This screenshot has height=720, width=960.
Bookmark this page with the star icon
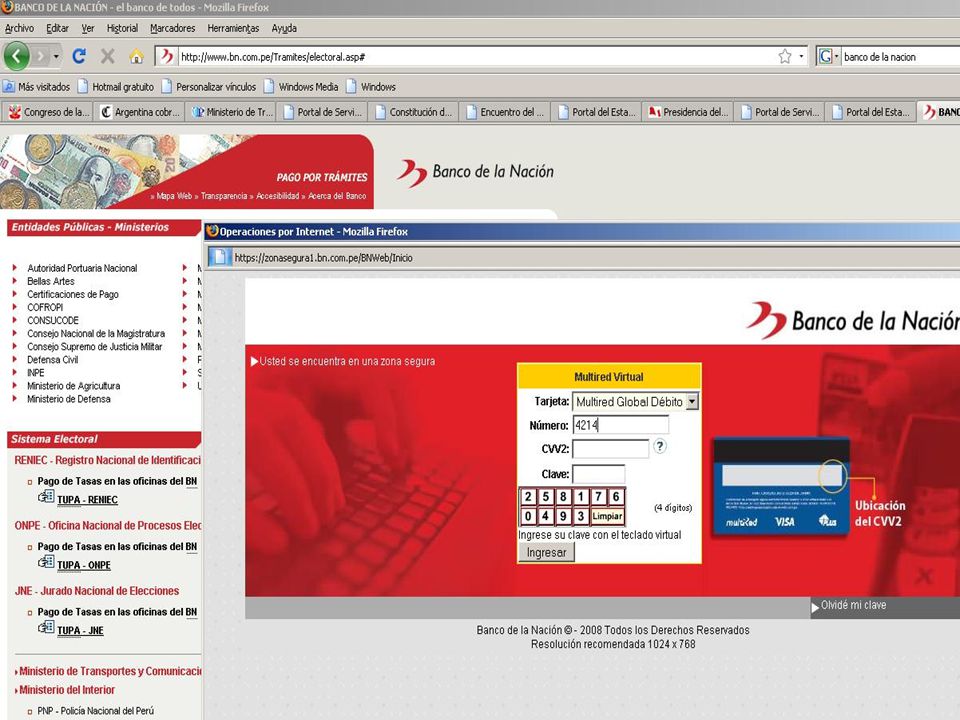click(785, 56)
